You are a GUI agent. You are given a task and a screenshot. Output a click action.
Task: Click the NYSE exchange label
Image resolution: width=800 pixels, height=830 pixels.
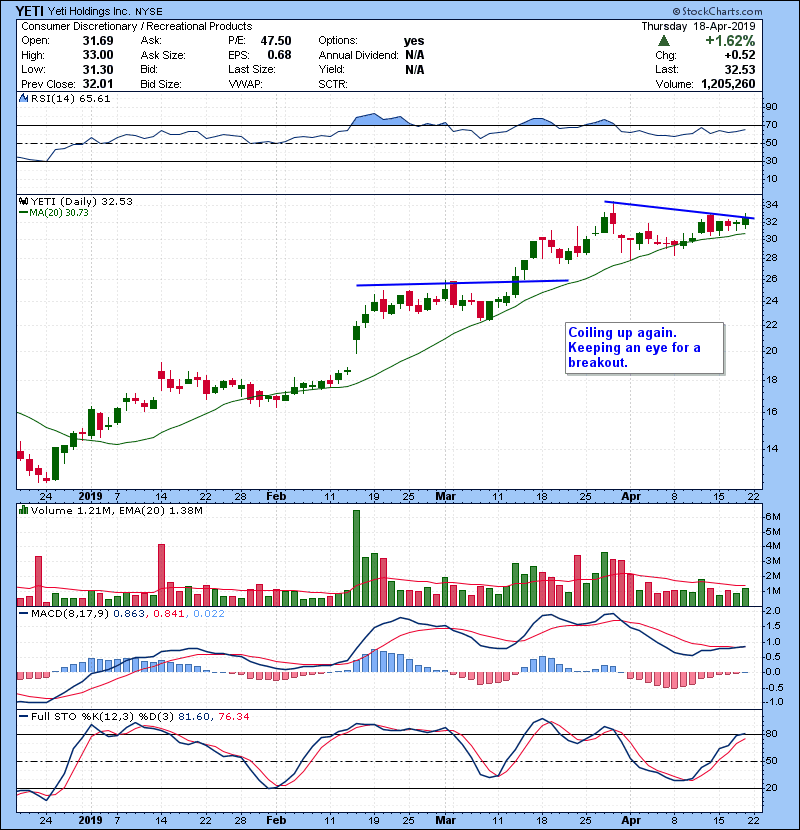click(x=149, y=12)
